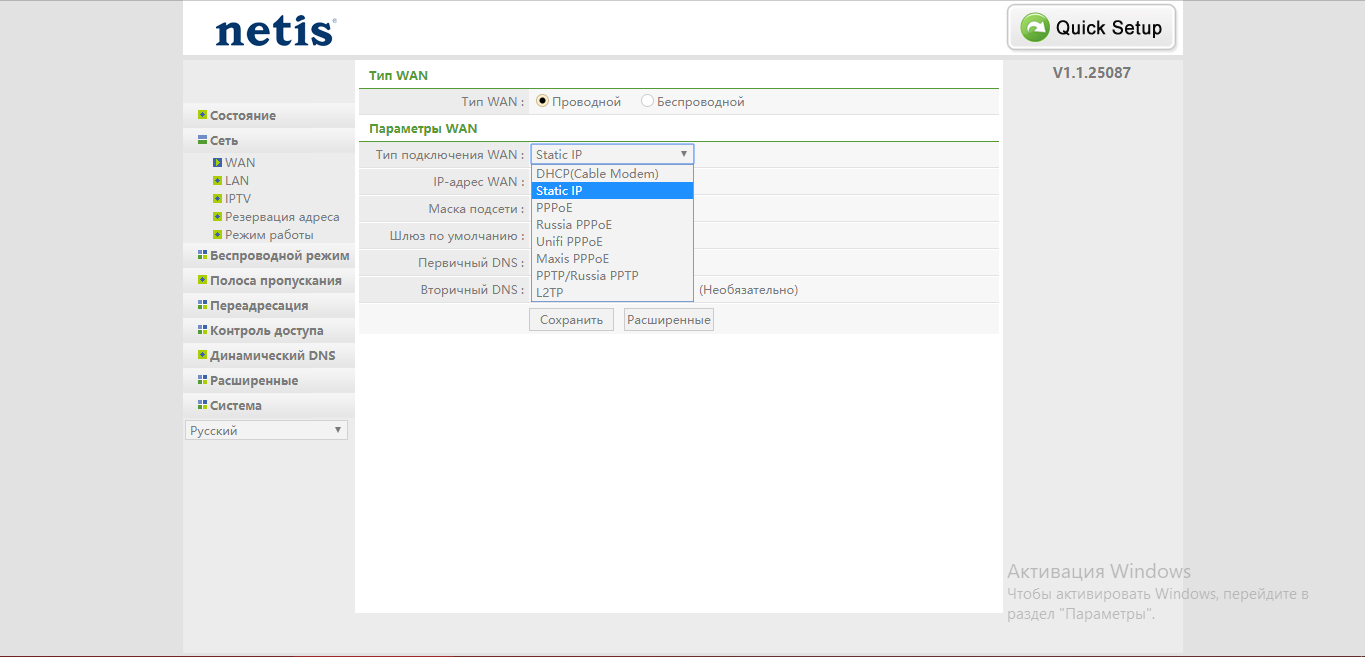
Task: Click the icon beside Контроль доступа
Action: coord(202,330)
